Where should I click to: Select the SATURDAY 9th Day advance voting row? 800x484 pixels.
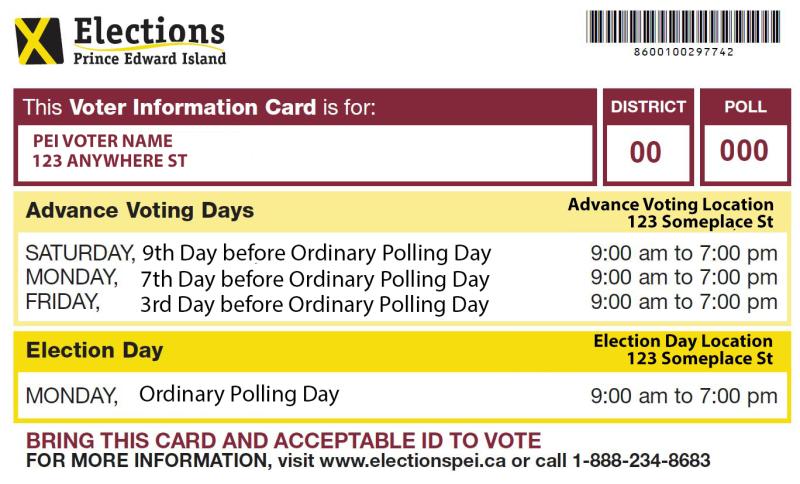[402, 253]
